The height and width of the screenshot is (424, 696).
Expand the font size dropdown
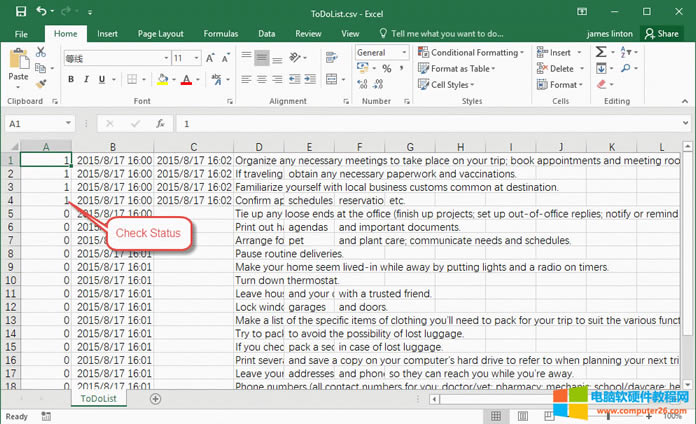[195, 58]
